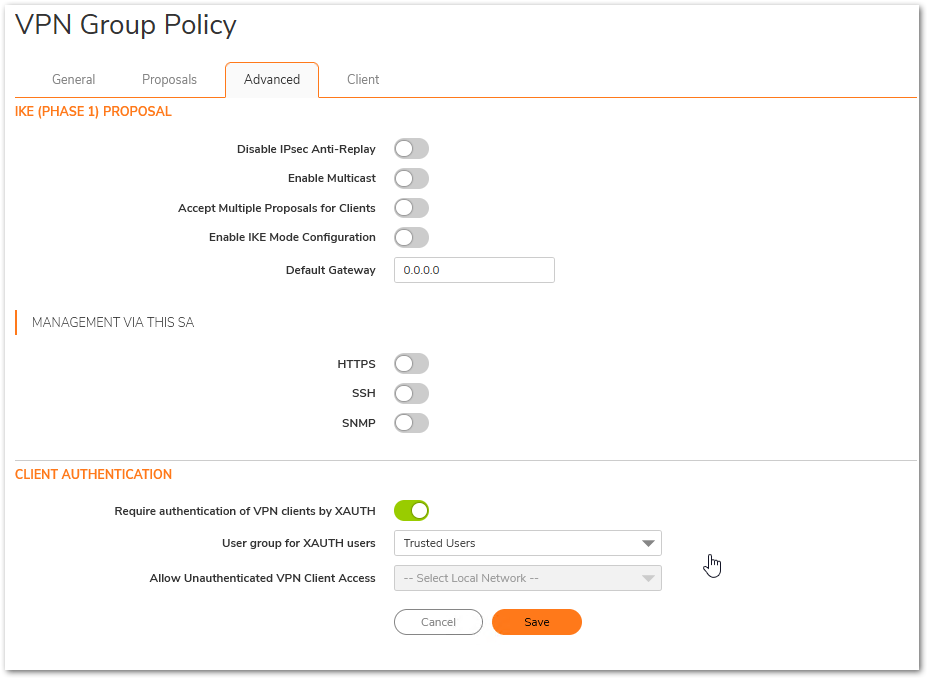This screenshot has height=679, width=928.
Task: Enable Multicast toggle switch
Action: pos(411,179)
